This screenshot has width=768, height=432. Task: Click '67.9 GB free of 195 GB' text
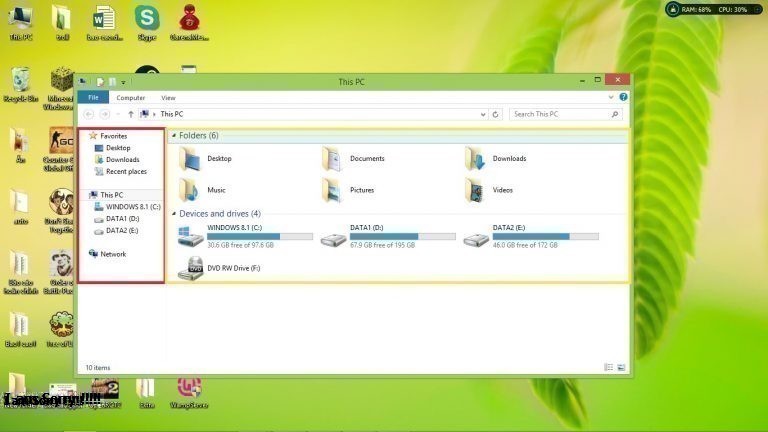[383, 245]
